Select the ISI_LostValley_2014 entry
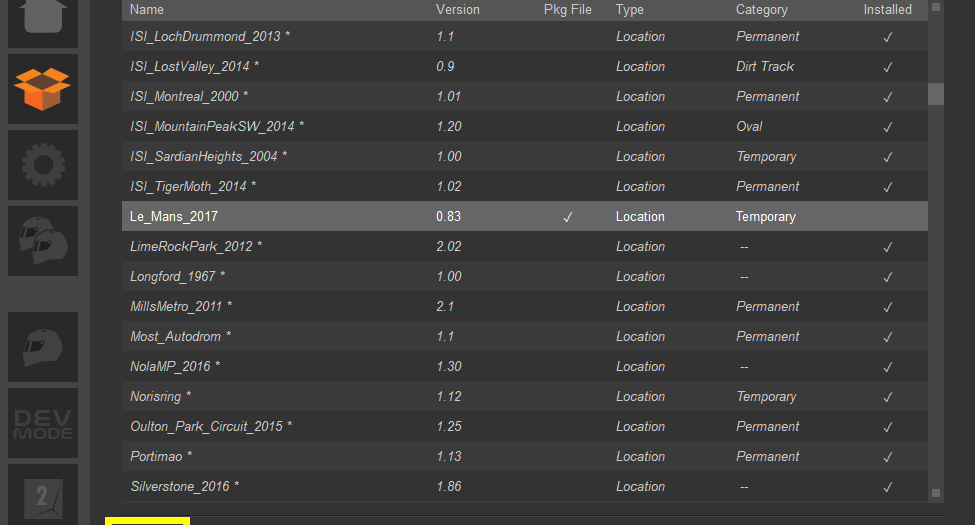The image size is (975, 525). 525,66
